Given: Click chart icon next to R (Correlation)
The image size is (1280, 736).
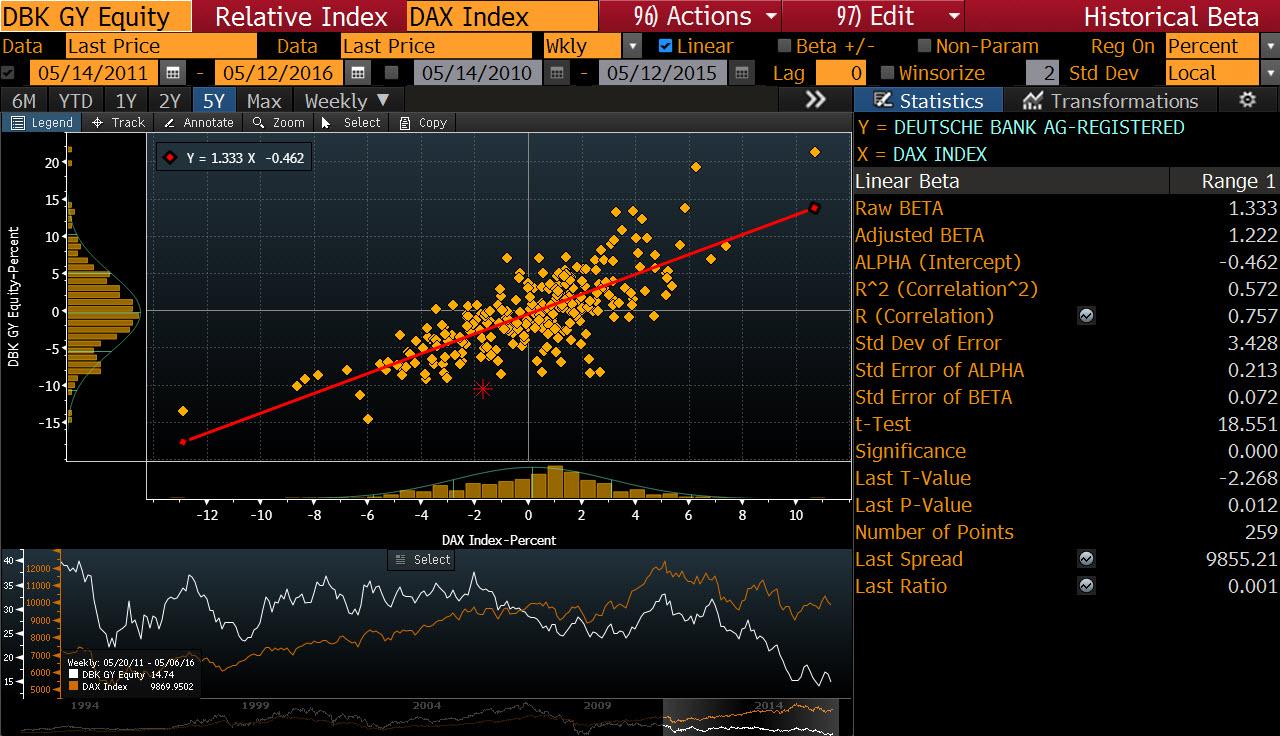Looking at the screenshot, I should pyautogui.click(x=1086, y=316).
